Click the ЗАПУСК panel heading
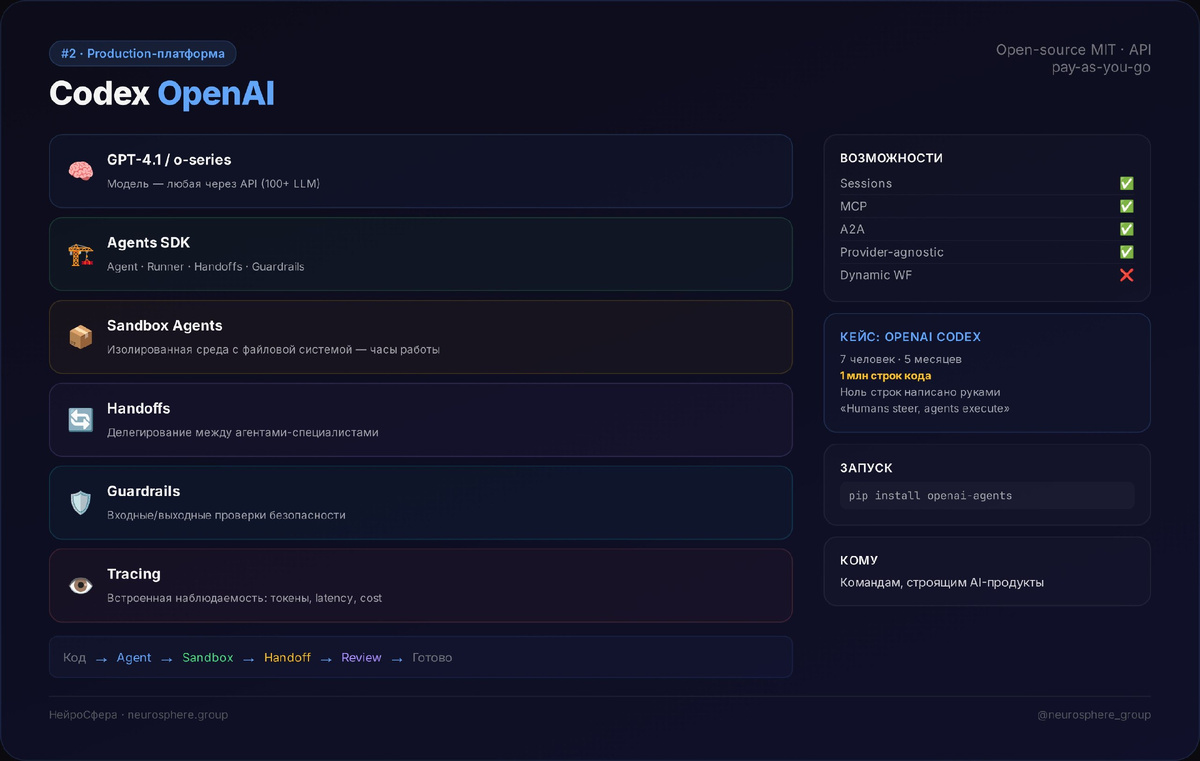 (866, 468)
